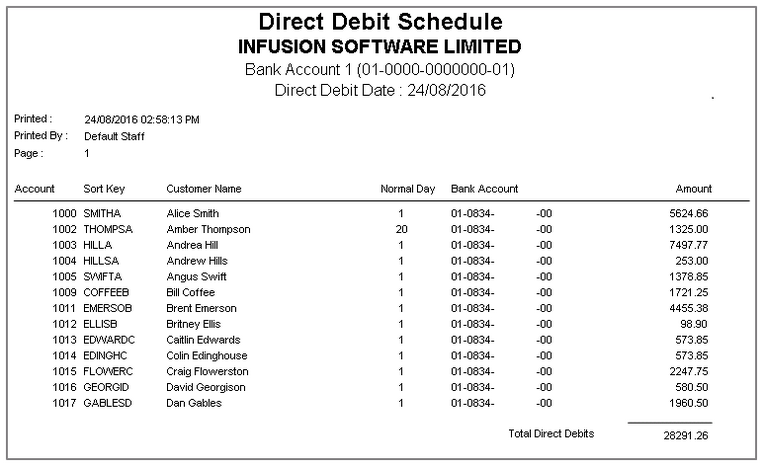Viewport: 763px width, 463px height.
Task: Select Colin Edinghouse row
Action: 381,356
